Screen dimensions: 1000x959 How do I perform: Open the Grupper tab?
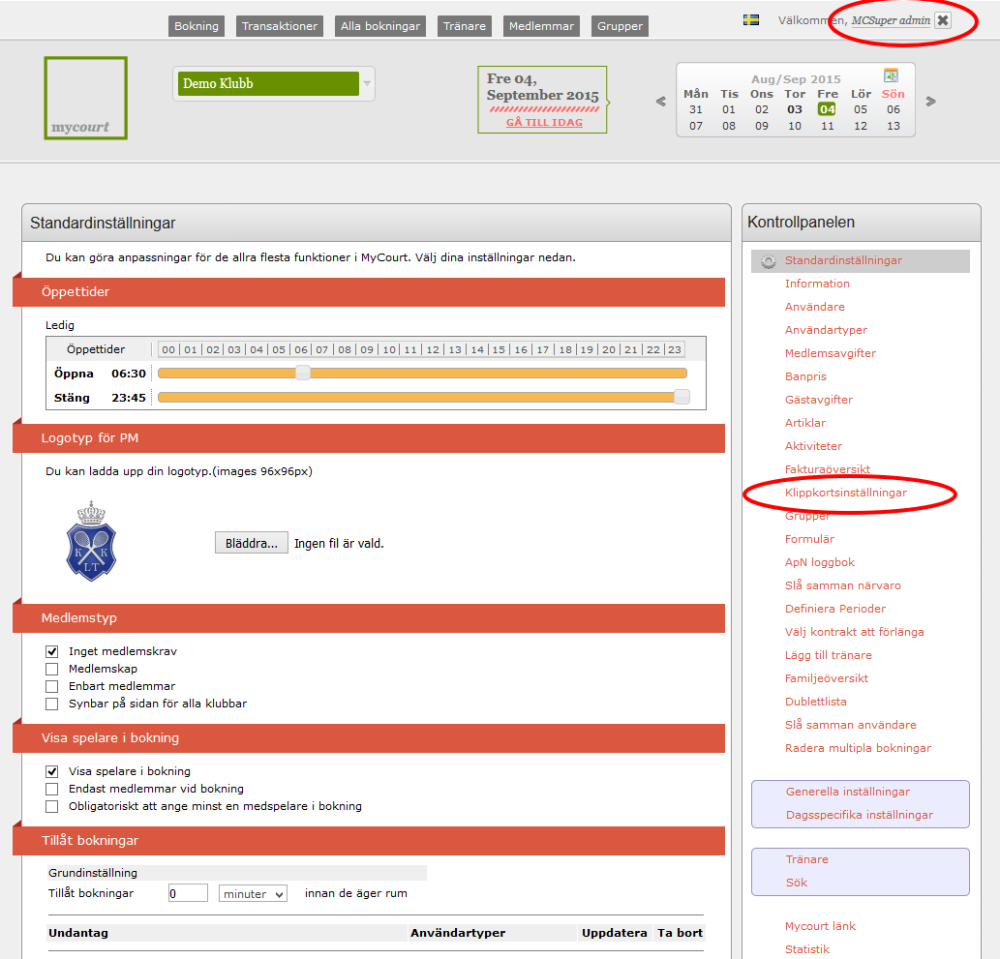pyautogui.click(x=620, y=26)
